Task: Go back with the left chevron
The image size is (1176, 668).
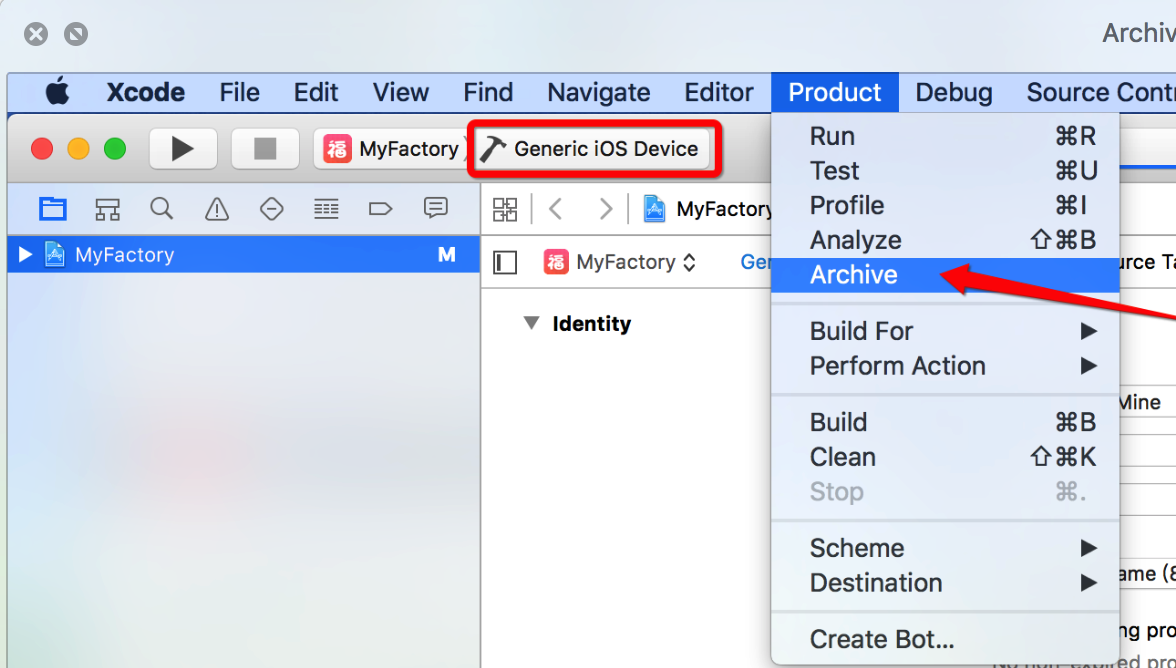Action: [x=556, y=208]
